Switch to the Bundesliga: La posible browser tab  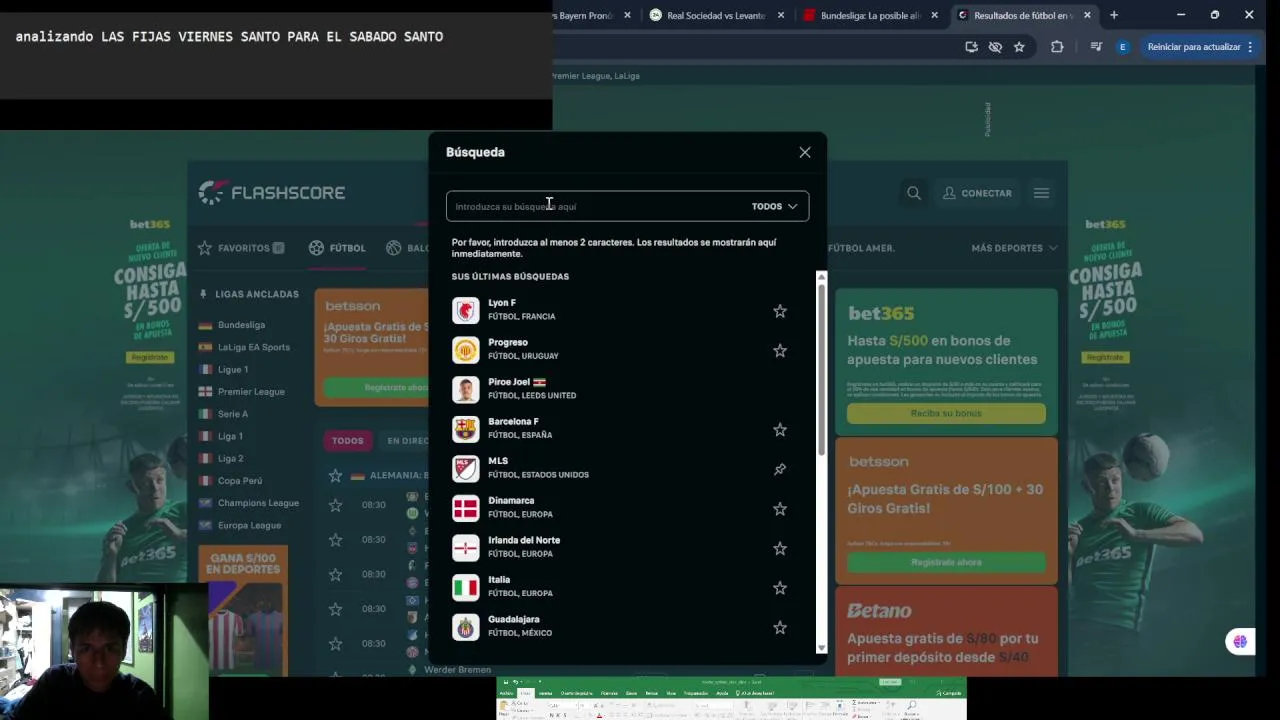868,15
